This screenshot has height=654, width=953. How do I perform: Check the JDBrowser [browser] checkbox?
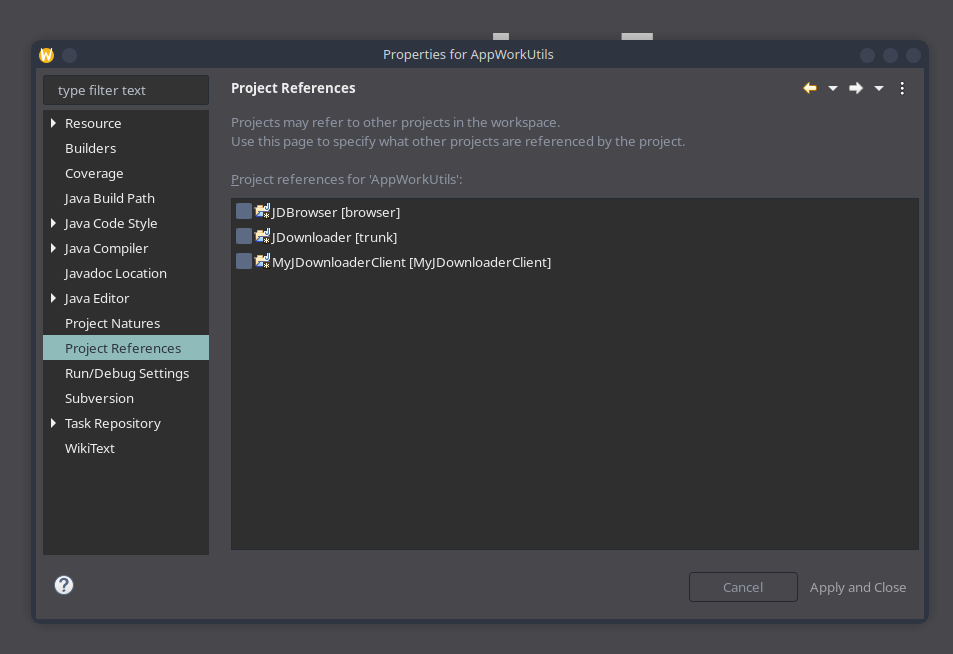point(244,211)
